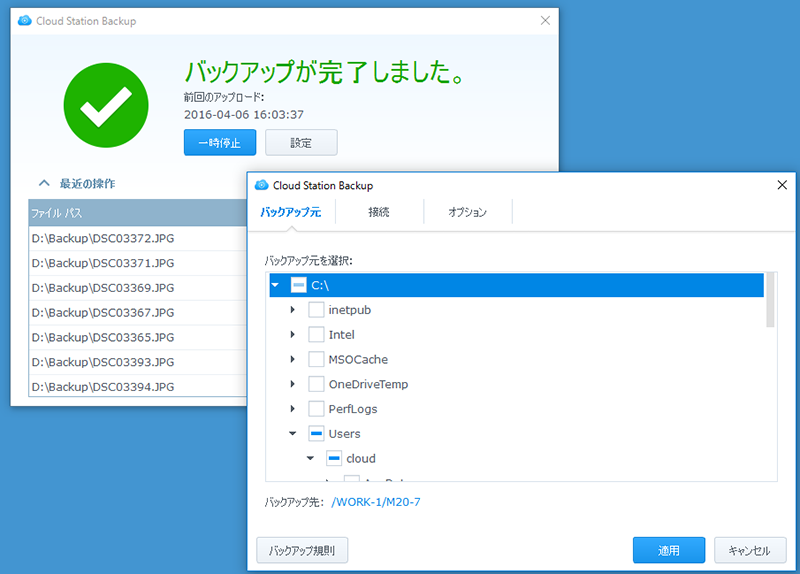Expand the Intel folder node
800x574 pixels.
tap(292, 334)
